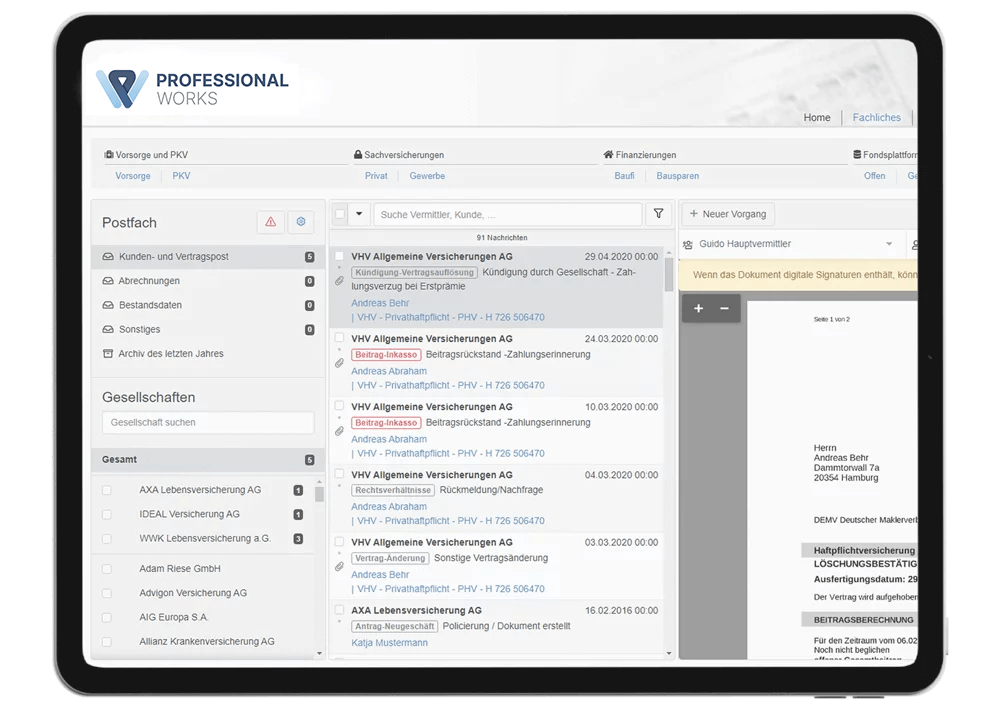Open the Baufi link

pos(624,176)
